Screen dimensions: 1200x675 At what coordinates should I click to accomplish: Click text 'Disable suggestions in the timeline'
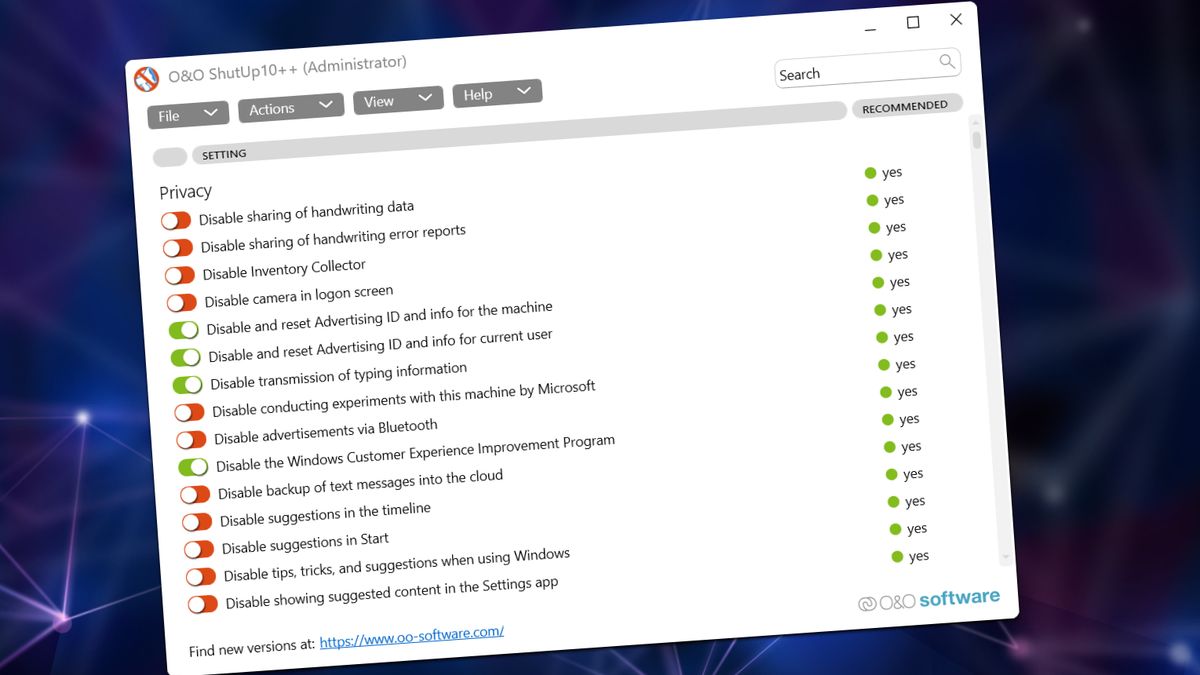pyautogui.click(x=325, y=514)
